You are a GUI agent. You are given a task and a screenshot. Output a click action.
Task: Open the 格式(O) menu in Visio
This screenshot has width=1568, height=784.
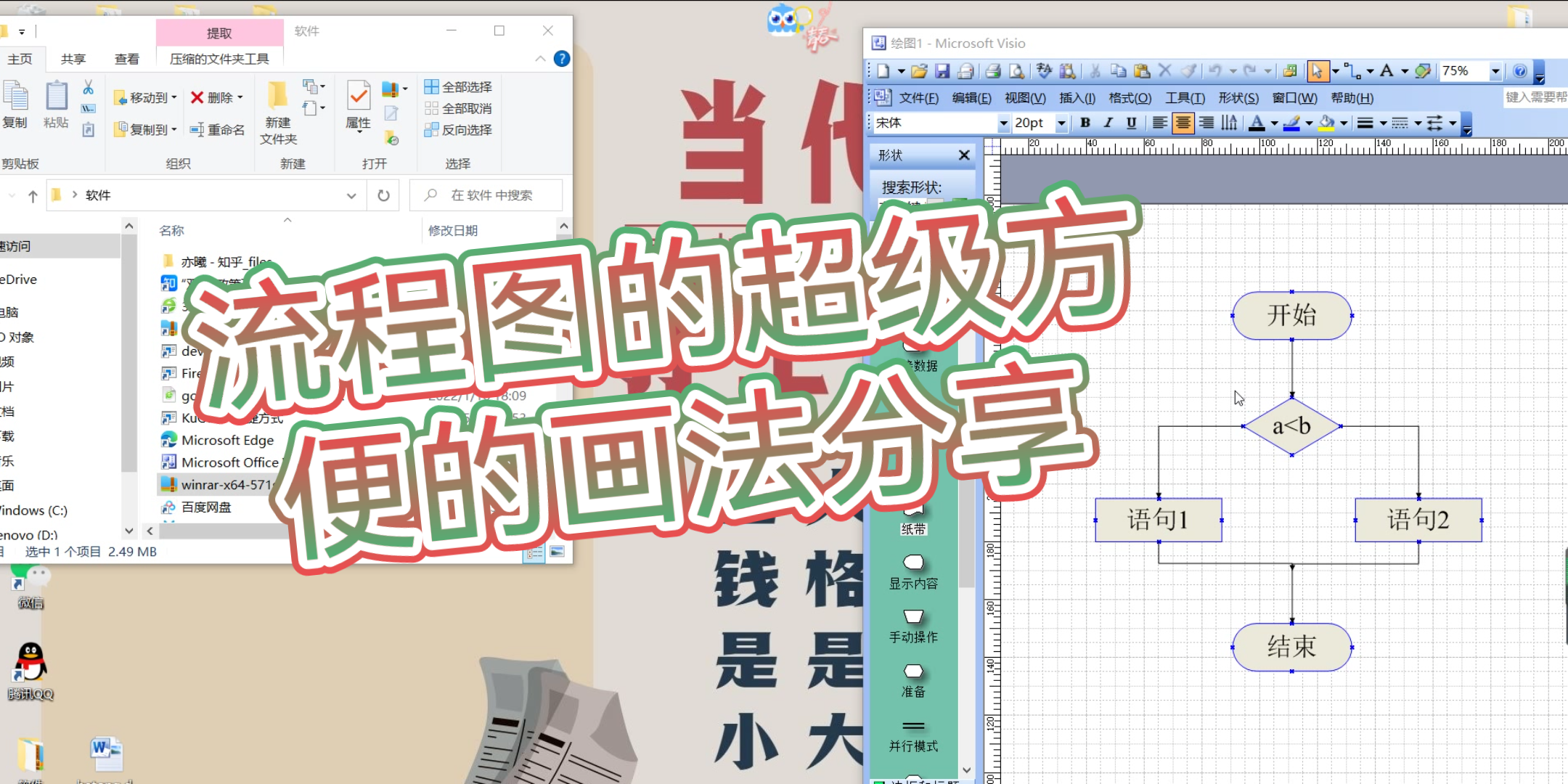[x=1130, y=98]
